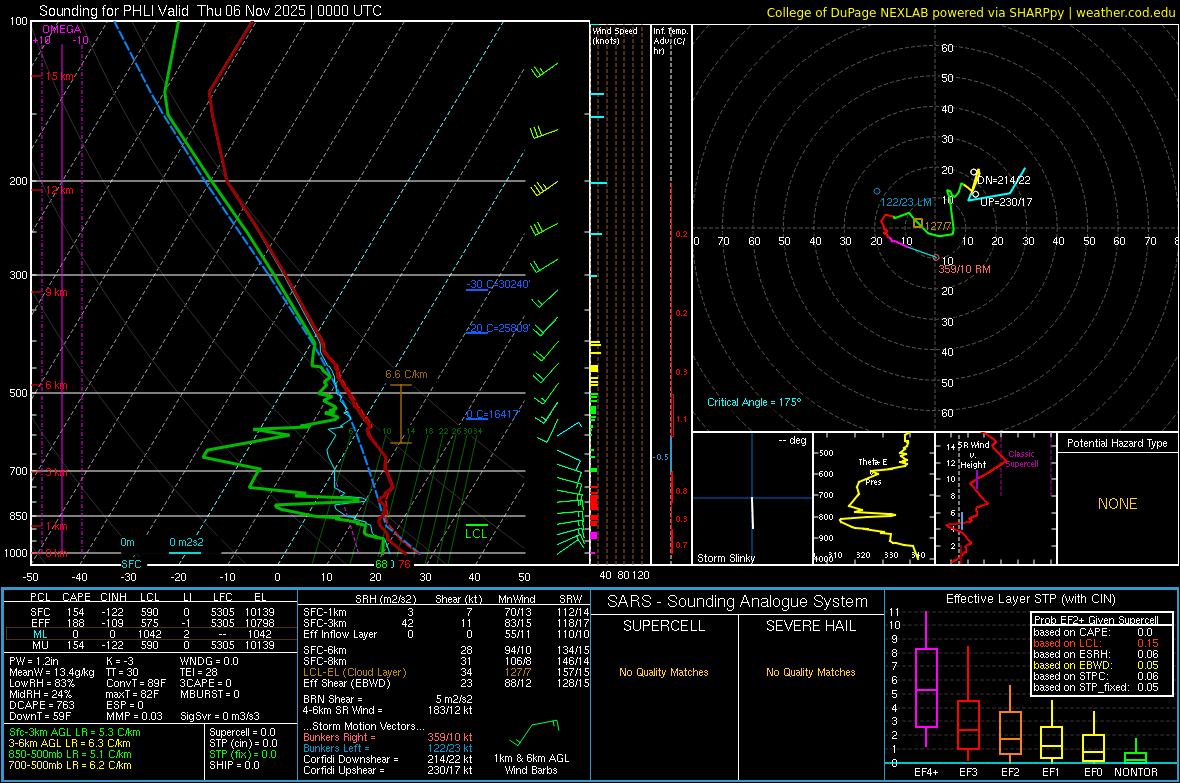Click the 122/23 LM left-mover marker
This screenshot has height=783, width=1180.
pos(877,191)
